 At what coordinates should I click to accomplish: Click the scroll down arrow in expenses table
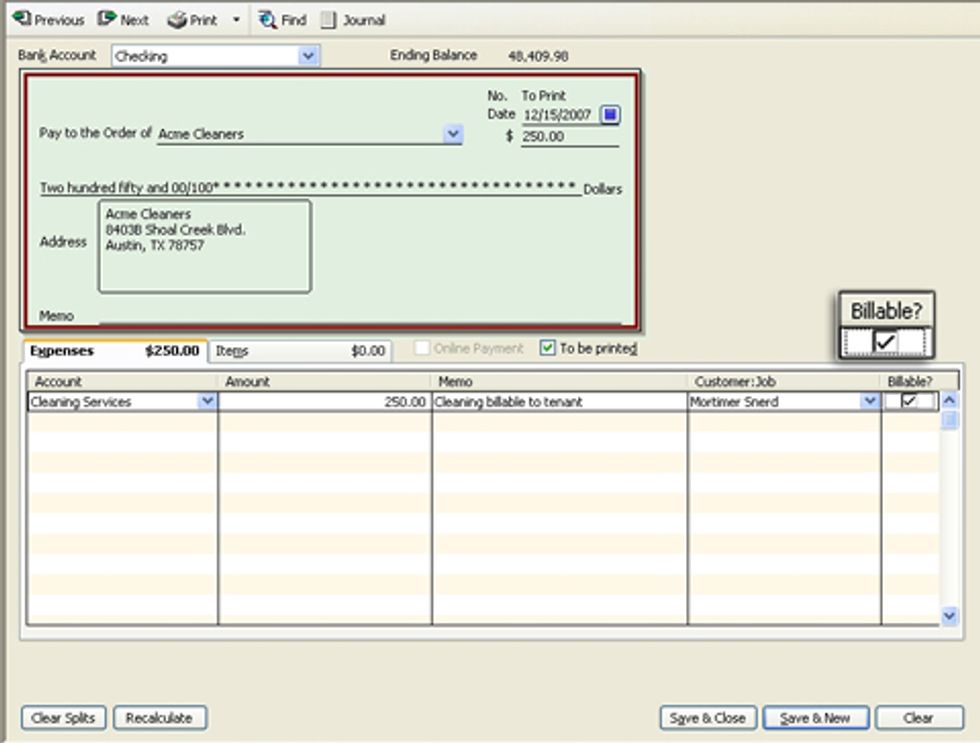tap(949, 616)
